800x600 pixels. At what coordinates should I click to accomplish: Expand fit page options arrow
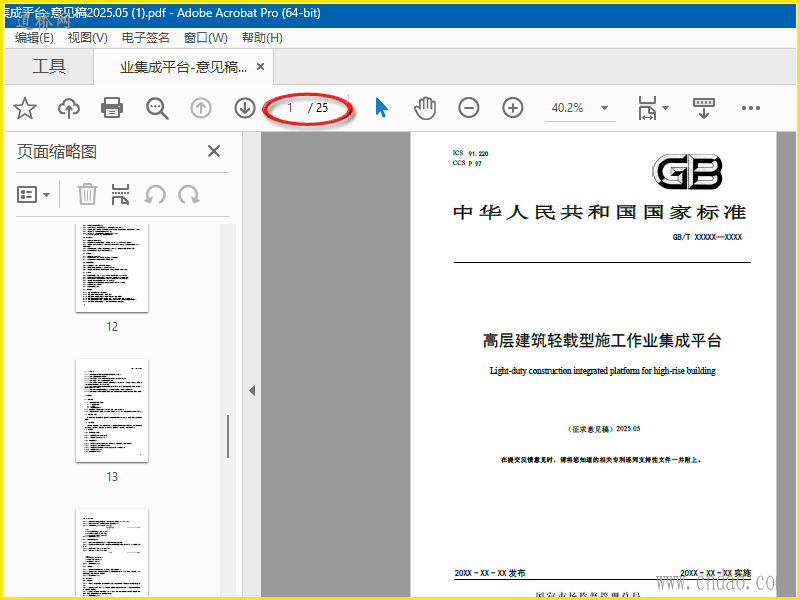(665, 108)
